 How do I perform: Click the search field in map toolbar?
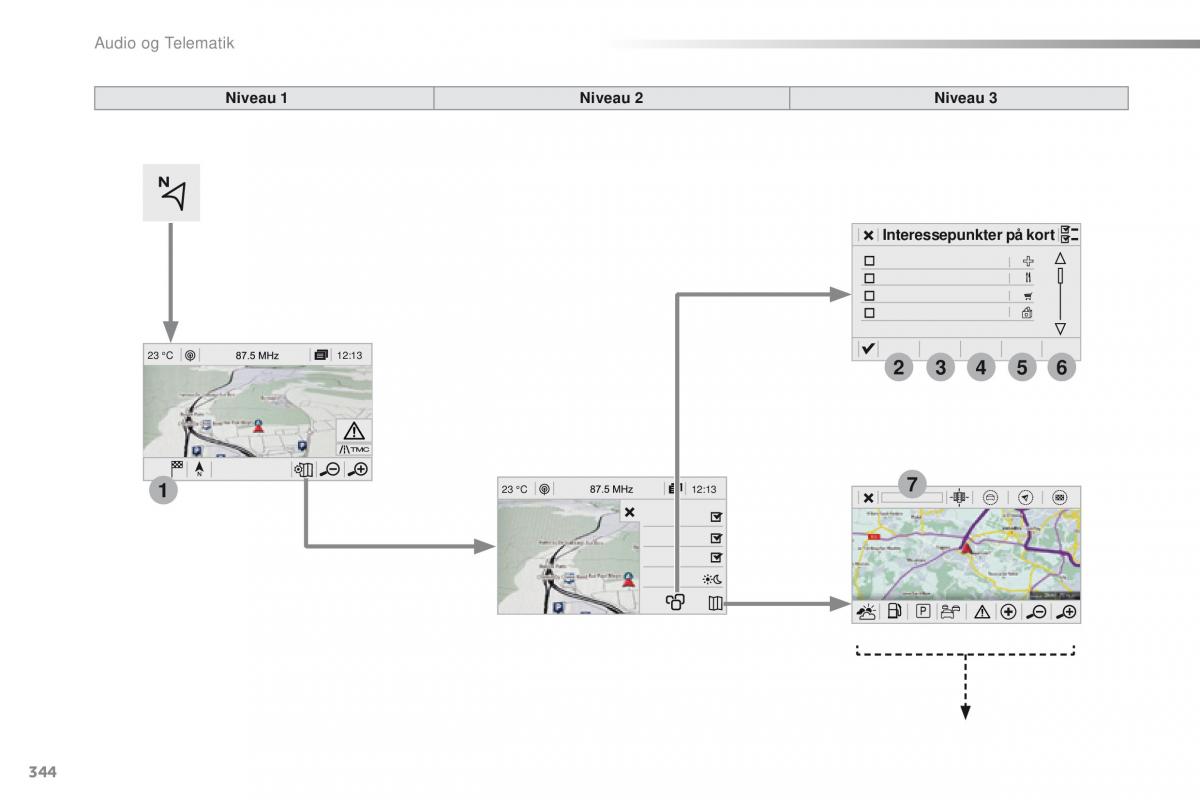(x=912, y=497)
